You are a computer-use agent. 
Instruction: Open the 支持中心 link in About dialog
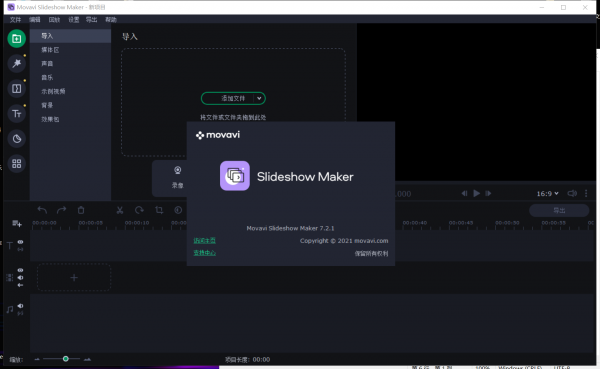point(204,253)
